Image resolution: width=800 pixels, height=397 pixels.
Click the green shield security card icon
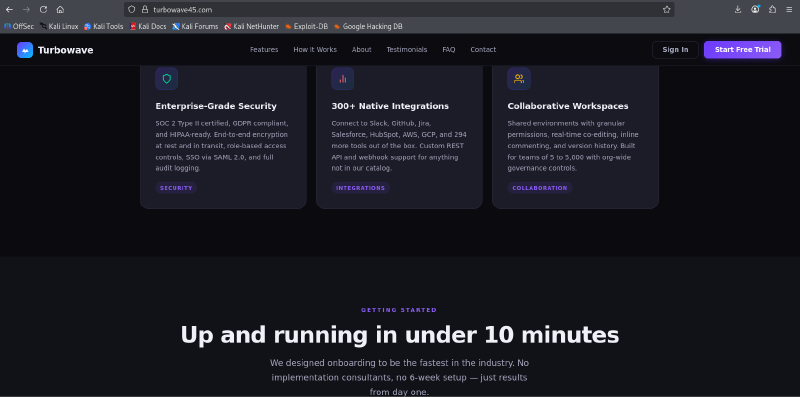pos(166,79)
